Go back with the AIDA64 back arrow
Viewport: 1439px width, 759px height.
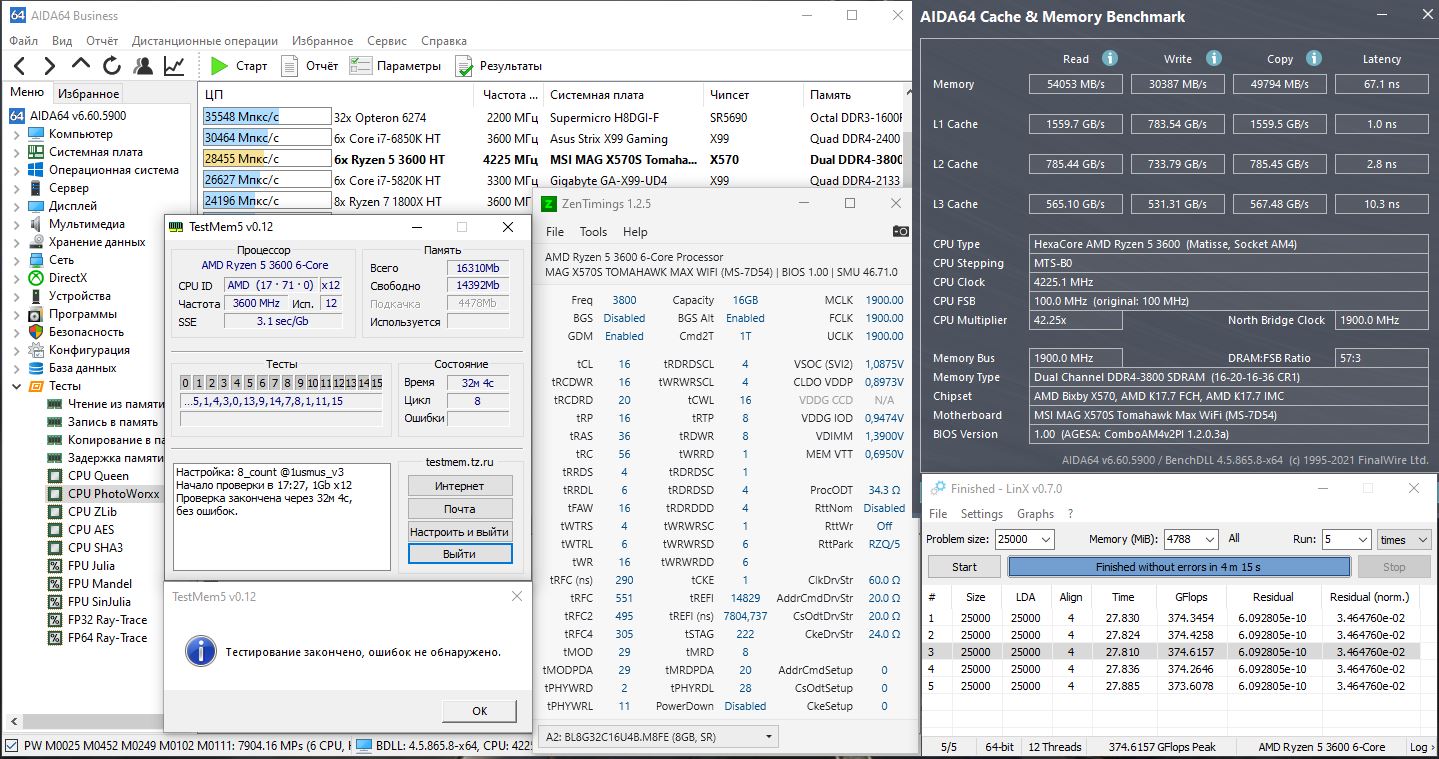[x=21, y=66]
